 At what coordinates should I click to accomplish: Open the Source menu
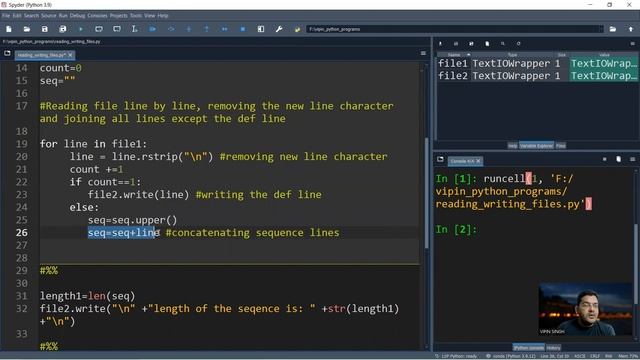click(49, 16)
